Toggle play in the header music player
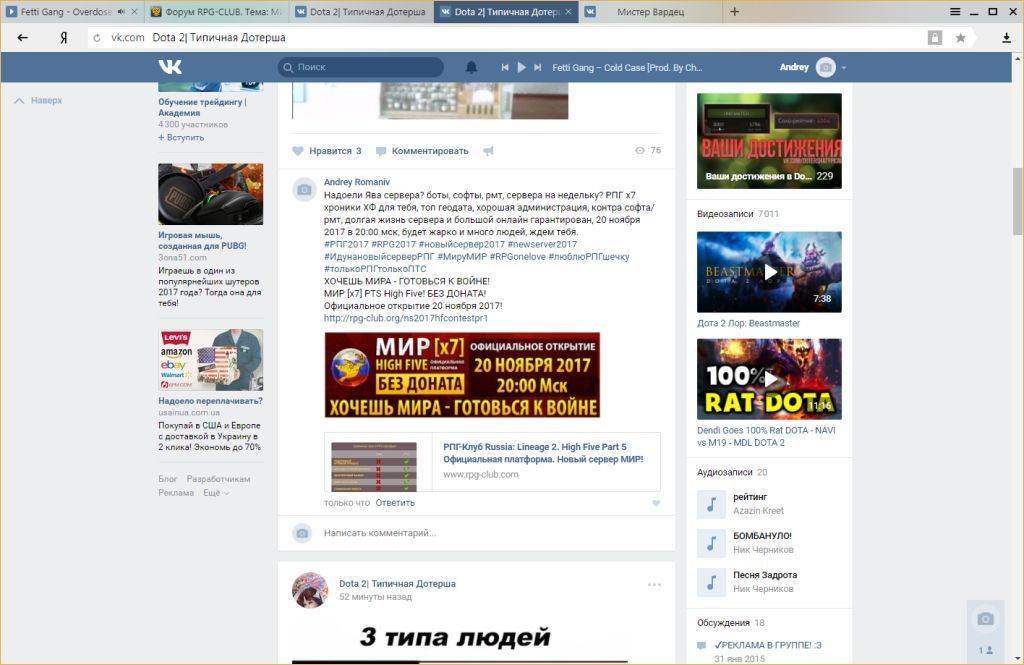The height and width of the screenshot is (665, 1024). coord(521,67)
